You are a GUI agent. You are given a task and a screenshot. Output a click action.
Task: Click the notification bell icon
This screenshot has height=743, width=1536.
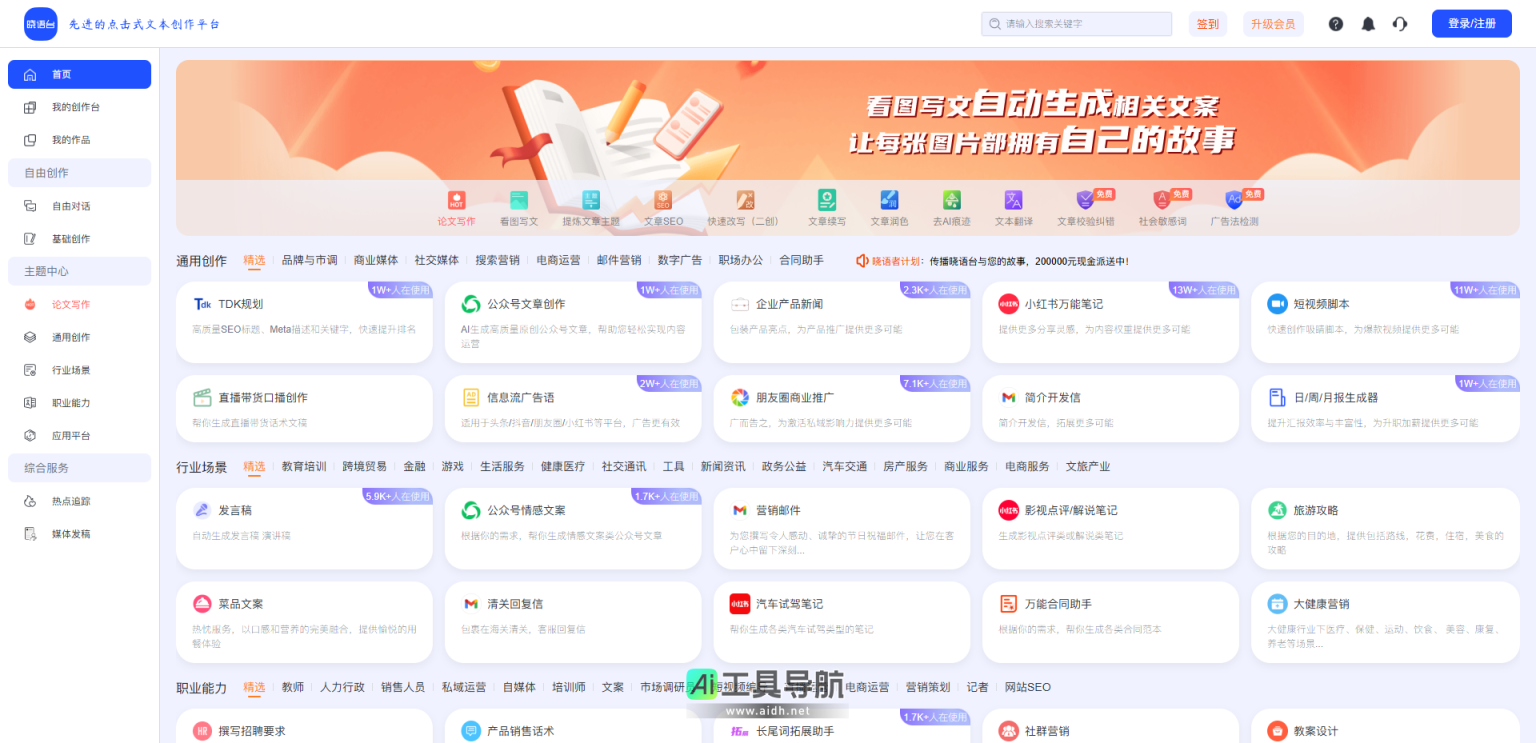point(1368,23)
